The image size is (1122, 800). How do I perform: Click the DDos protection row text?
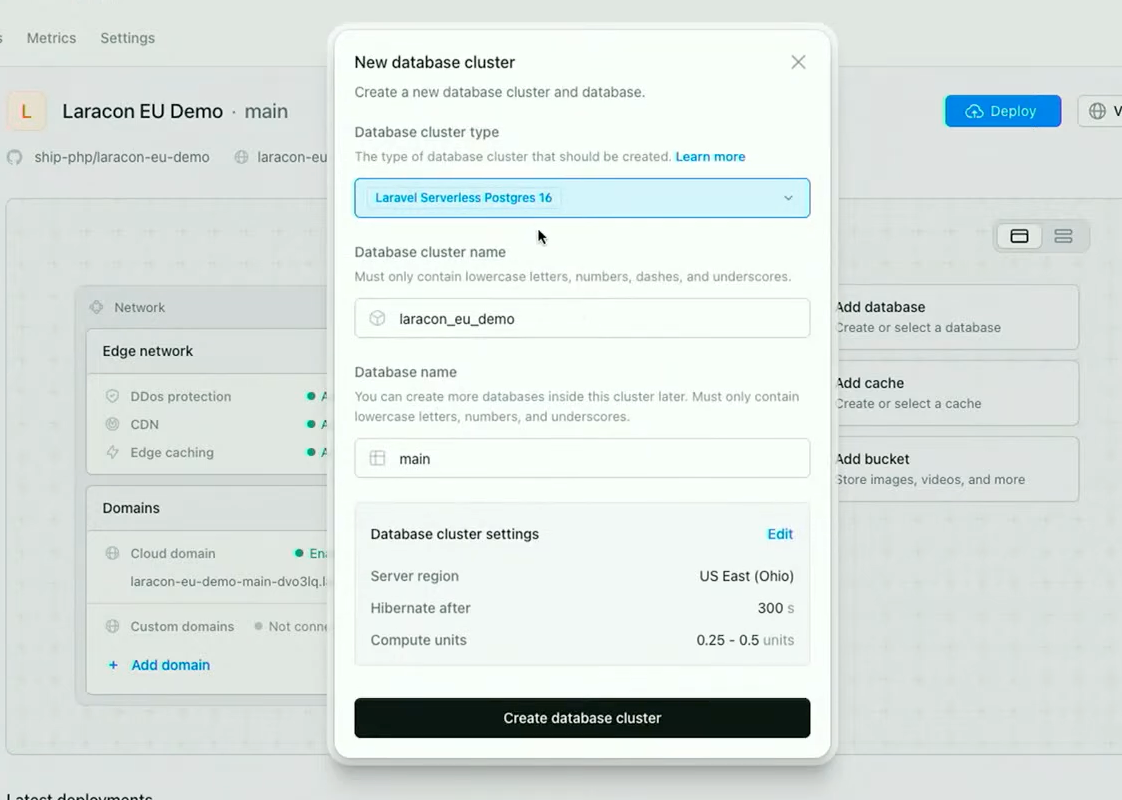(180, 396)
